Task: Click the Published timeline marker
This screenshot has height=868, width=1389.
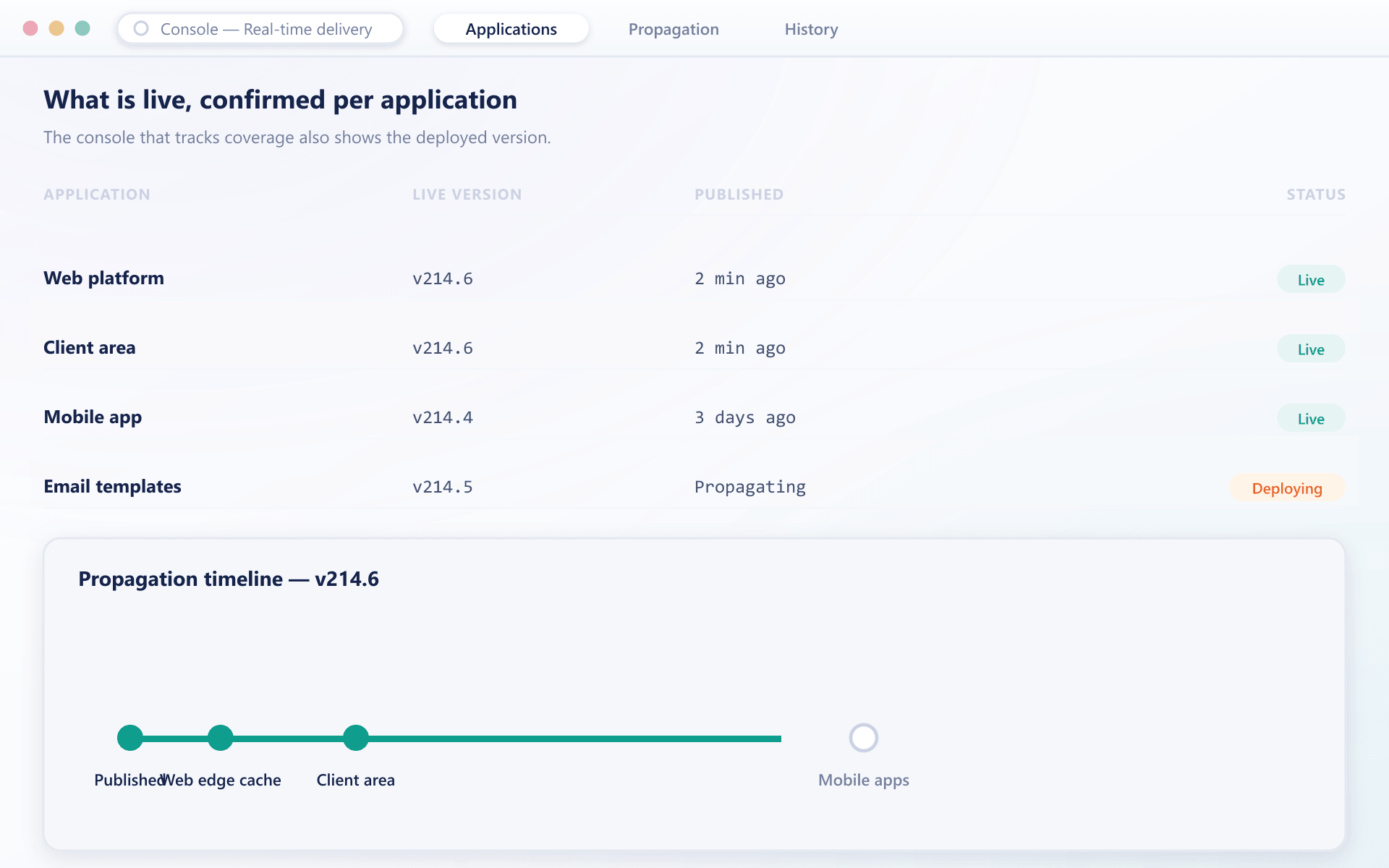Action: point(130,738)
